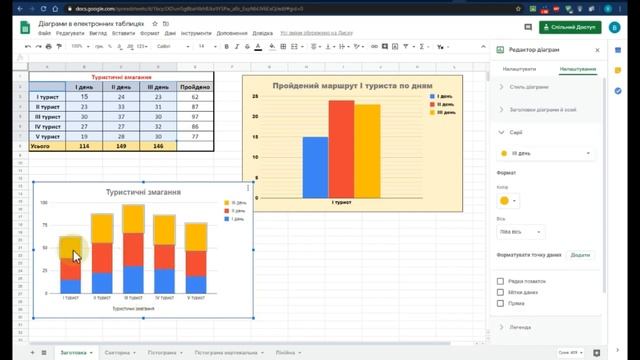This screenshot has width=640, height=360.
Task: Click the Explore icon at bottom right
Action: (x=597, y=353)
